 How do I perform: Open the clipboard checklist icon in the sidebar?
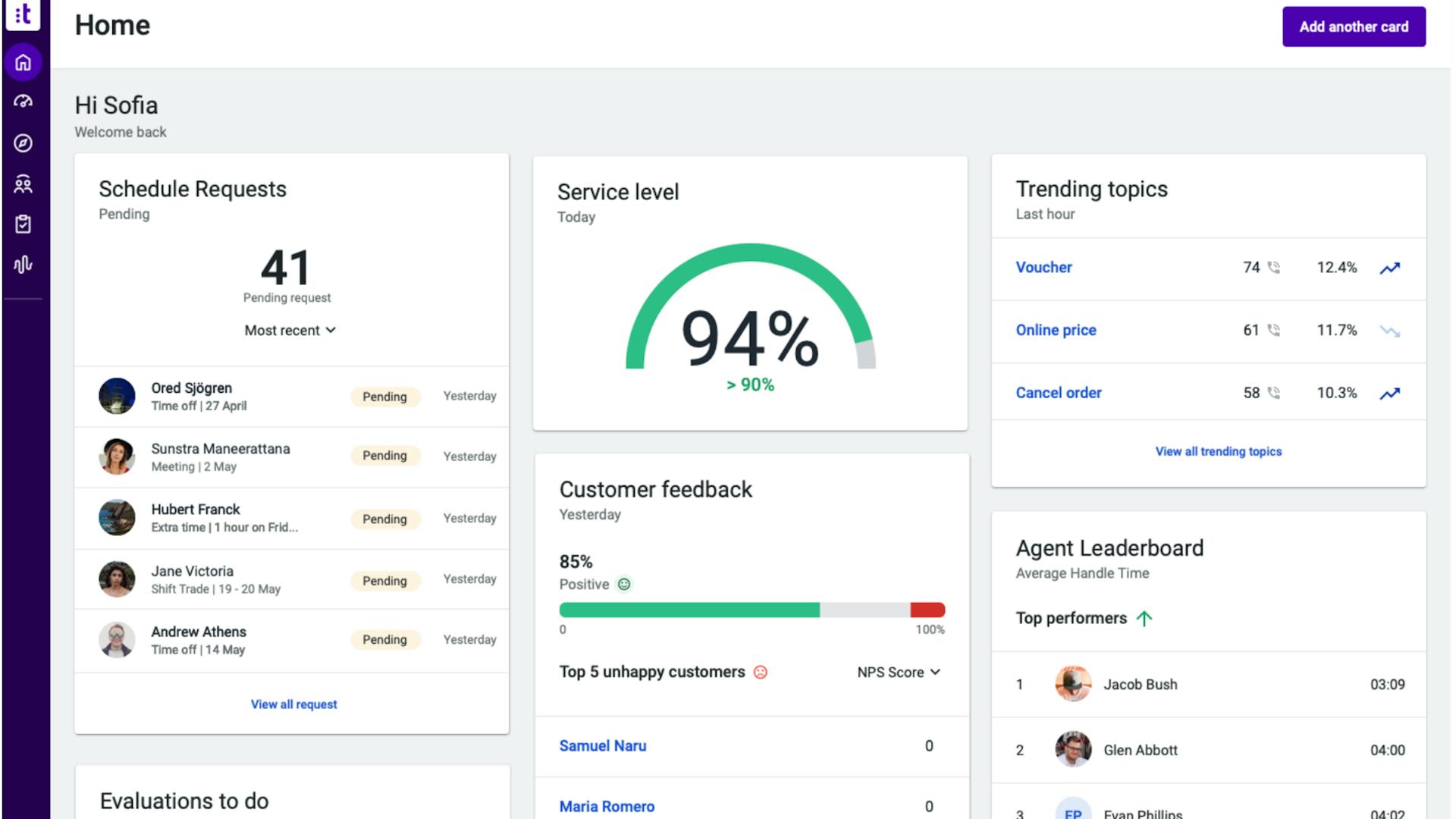(x=23, y=224)
